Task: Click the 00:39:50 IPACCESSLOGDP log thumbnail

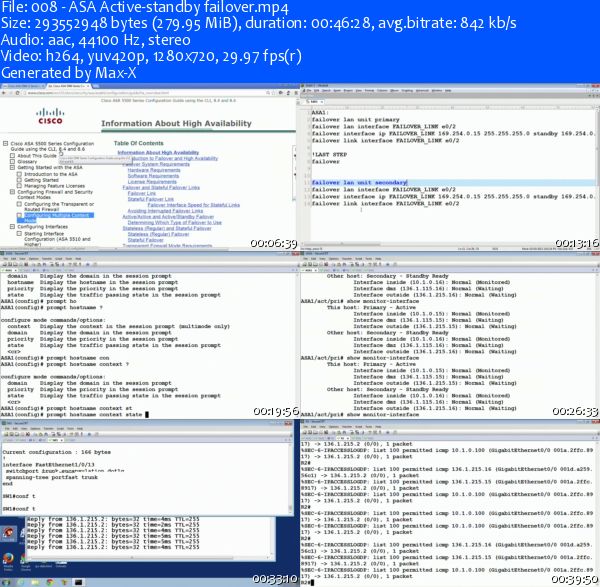Action: [450, 502]
